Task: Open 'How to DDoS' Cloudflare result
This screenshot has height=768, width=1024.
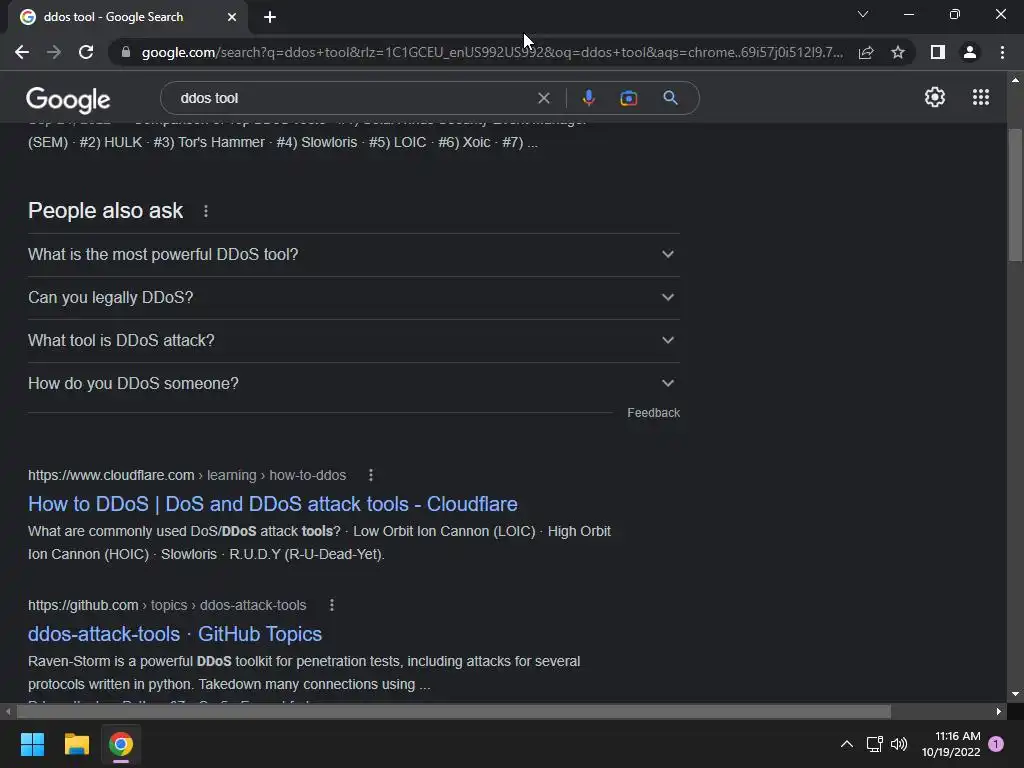Action: click(x=272, y=504)
